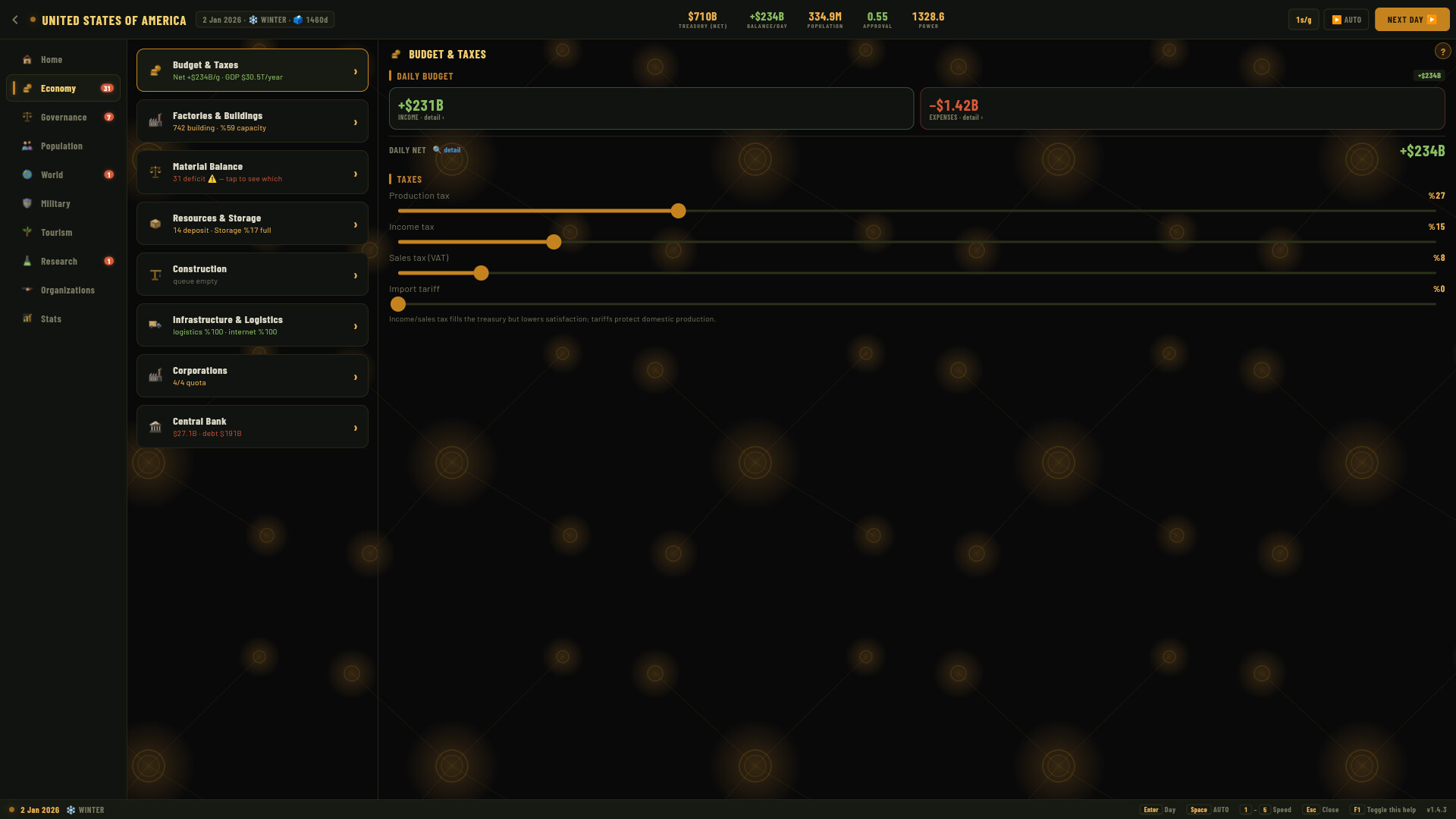Click the Central Bank building icon
This screenshot has width=1456, height=819.
point(155,427)
